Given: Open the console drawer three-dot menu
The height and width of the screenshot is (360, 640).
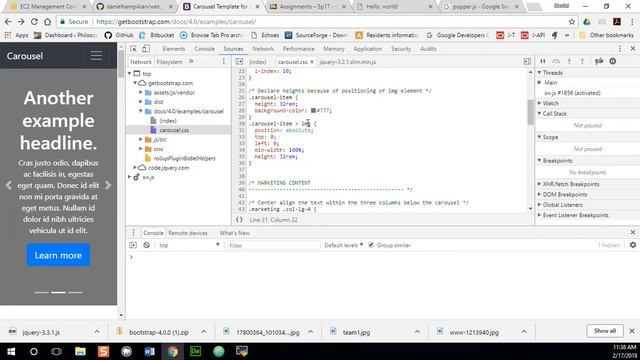Looking at the screenshot, I should (x=133, y=233).
